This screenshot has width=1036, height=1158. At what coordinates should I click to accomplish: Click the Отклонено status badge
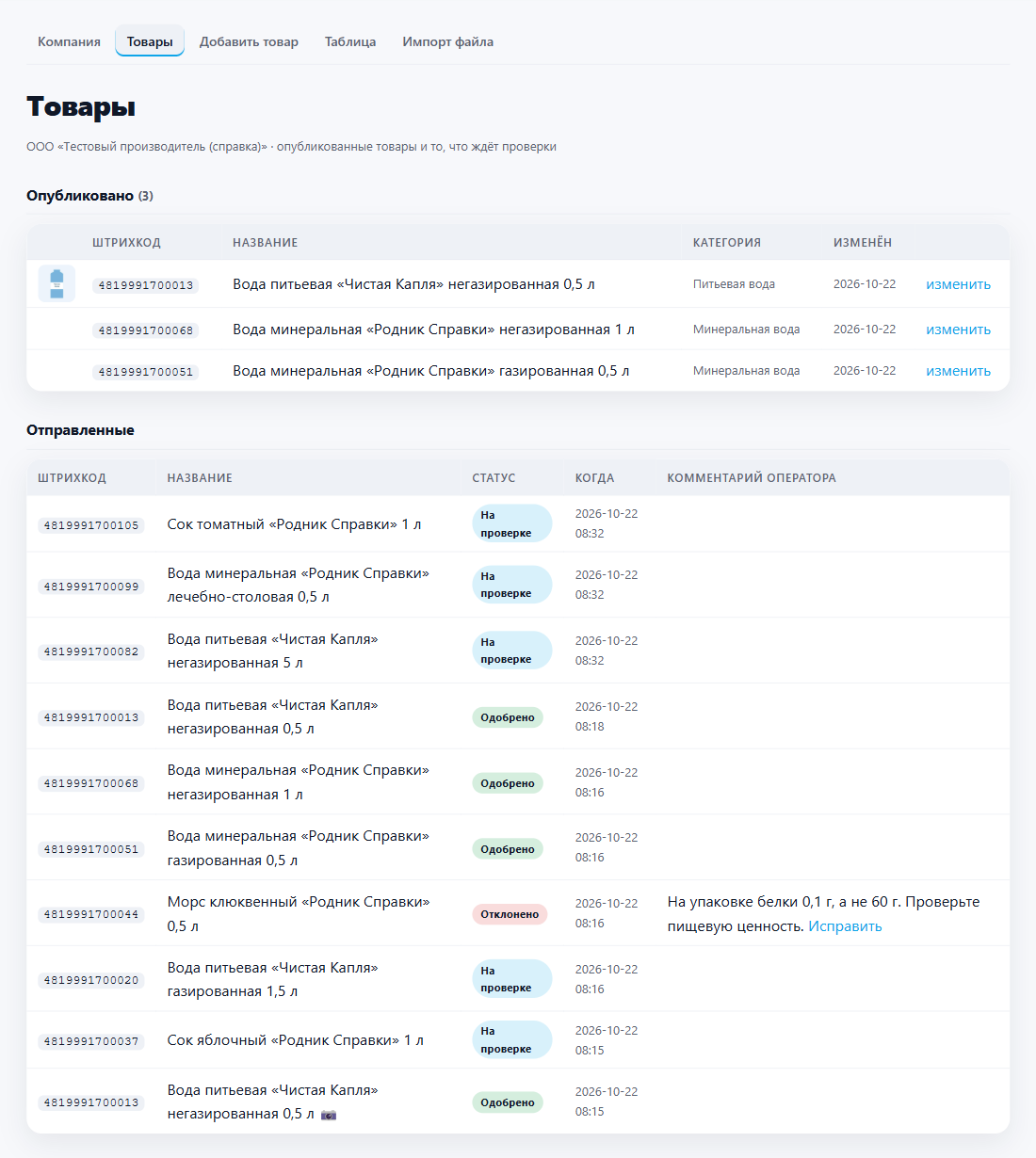(510, 914)
